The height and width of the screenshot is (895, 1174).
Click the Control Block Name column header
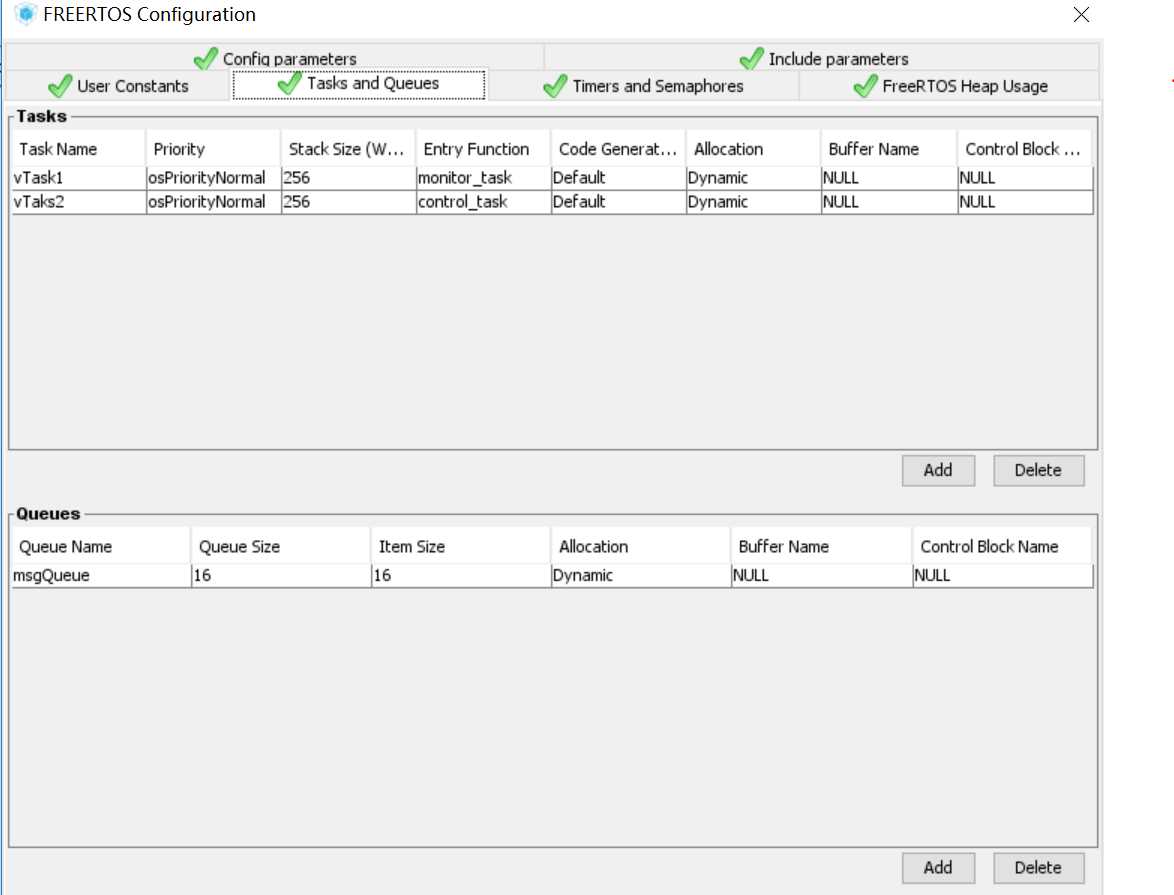1002,547
